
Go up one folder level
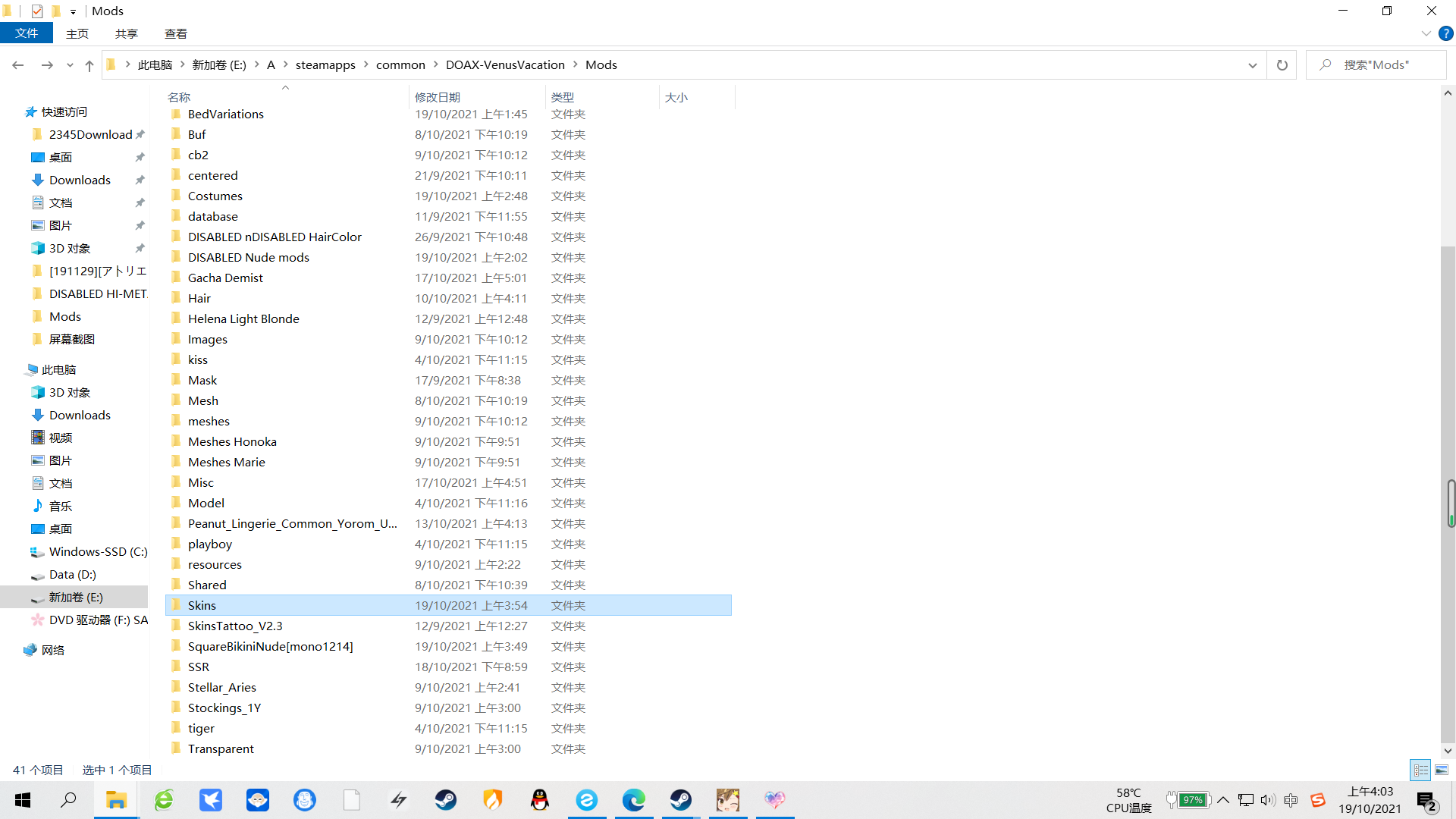pos(89,65)
